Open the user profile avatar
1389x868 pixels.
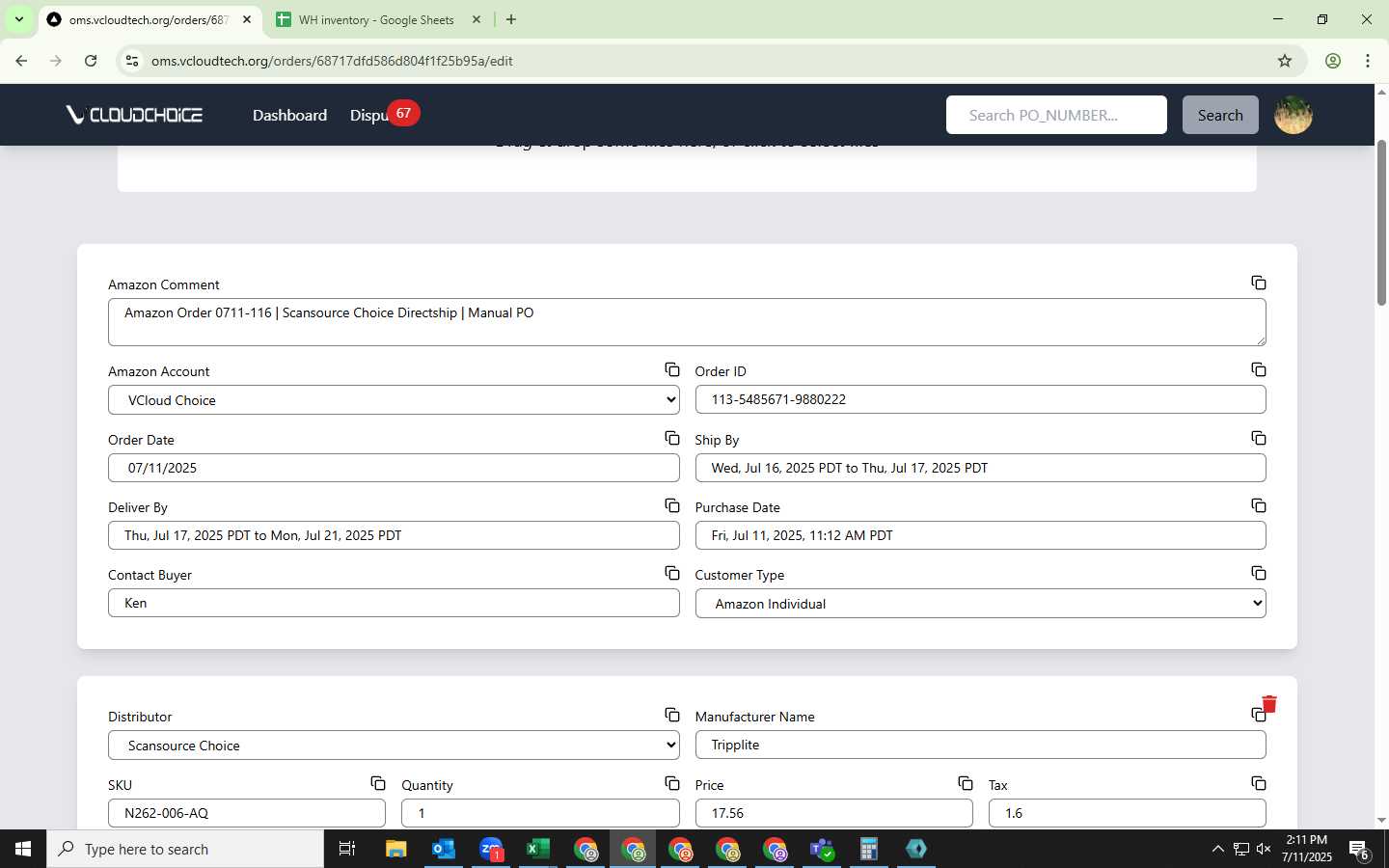tap(1294, 115)
